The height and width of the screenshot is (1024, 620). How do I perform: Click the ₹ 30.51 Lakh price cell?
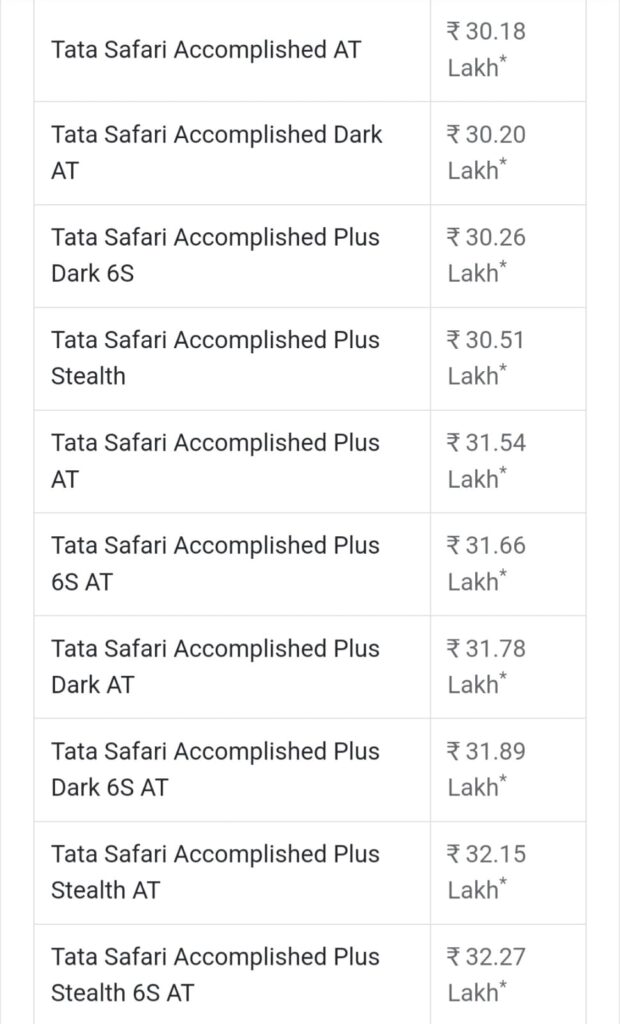pos(486,358)
